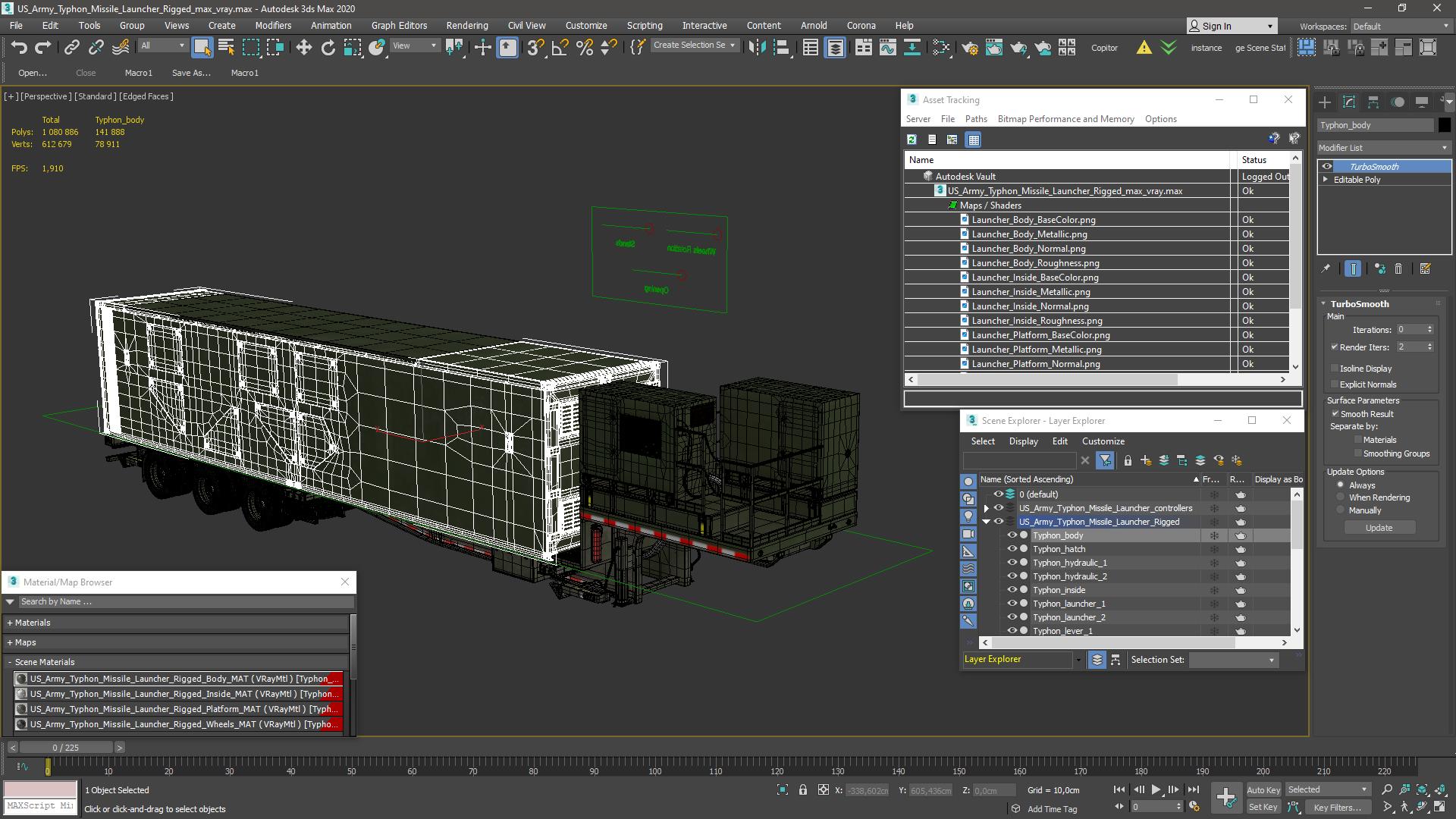This screenshot has height=819, width=1456.
Task: Choose the Select and Move tool
Action: tap(303, 48)
